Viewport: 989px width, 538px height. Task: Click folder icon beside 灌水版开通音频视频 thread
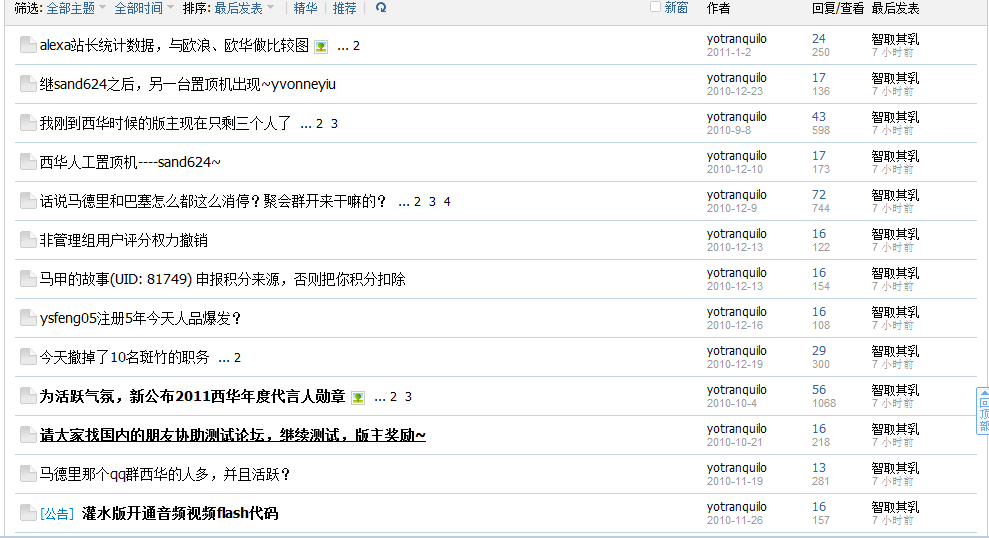pyautogui.click(x=28, y=513)
